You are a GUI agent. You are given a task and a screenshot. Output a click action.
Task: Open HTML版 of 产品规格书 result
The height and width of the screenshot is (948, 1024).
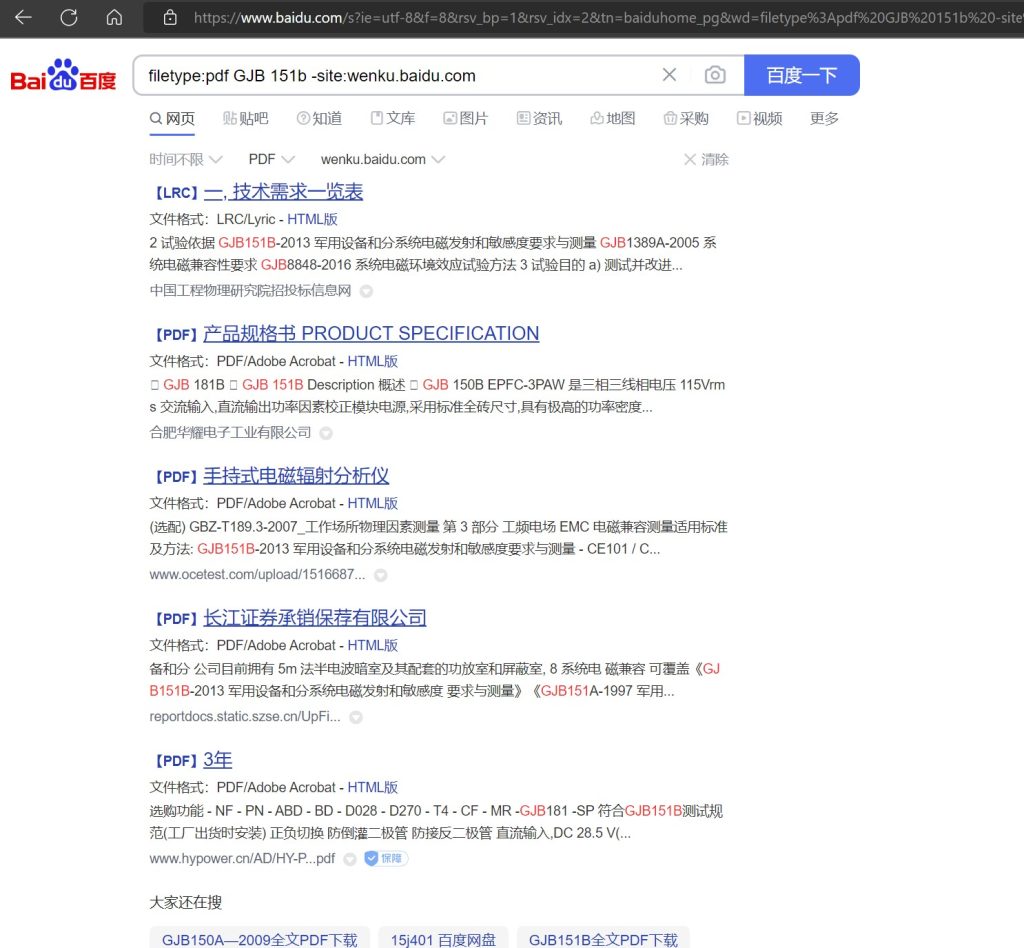[372, 361]
